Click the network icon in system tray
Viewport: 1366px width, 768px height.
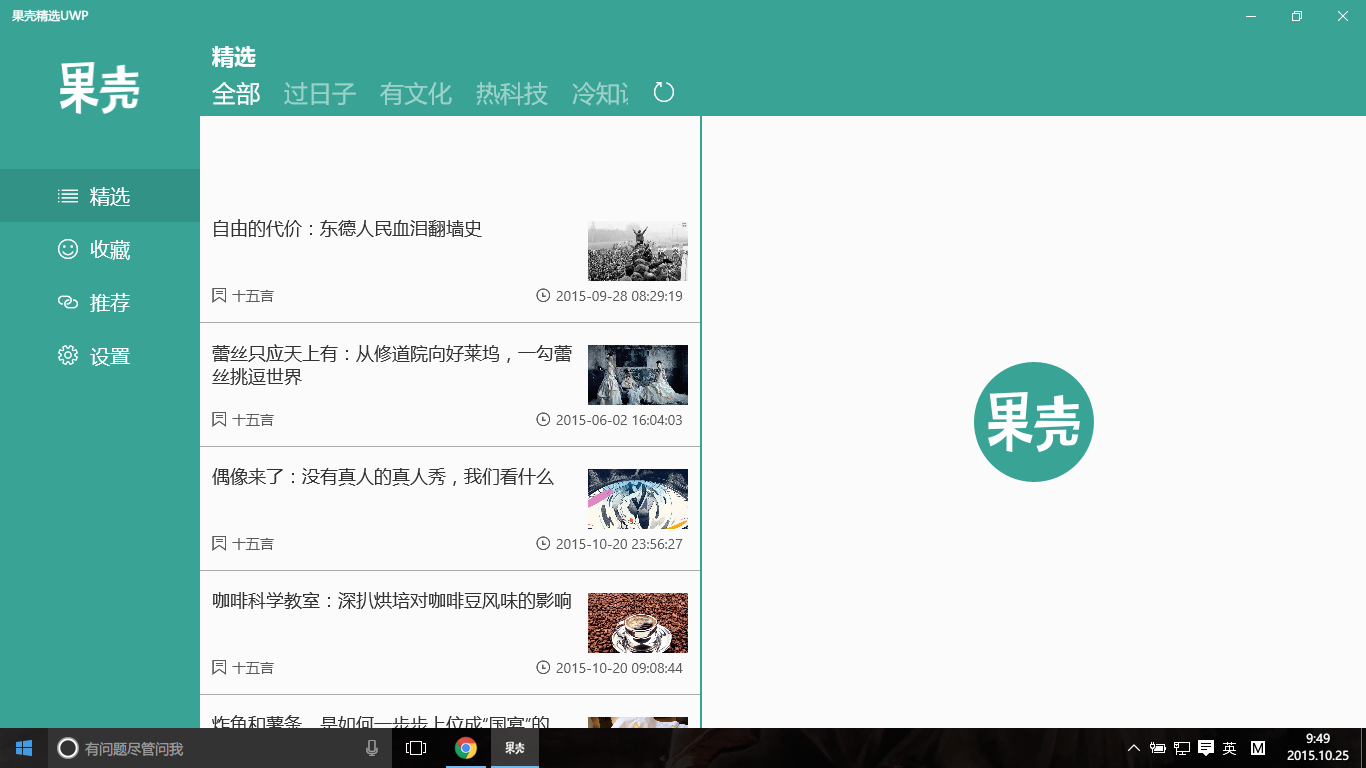click(1182, 748)
